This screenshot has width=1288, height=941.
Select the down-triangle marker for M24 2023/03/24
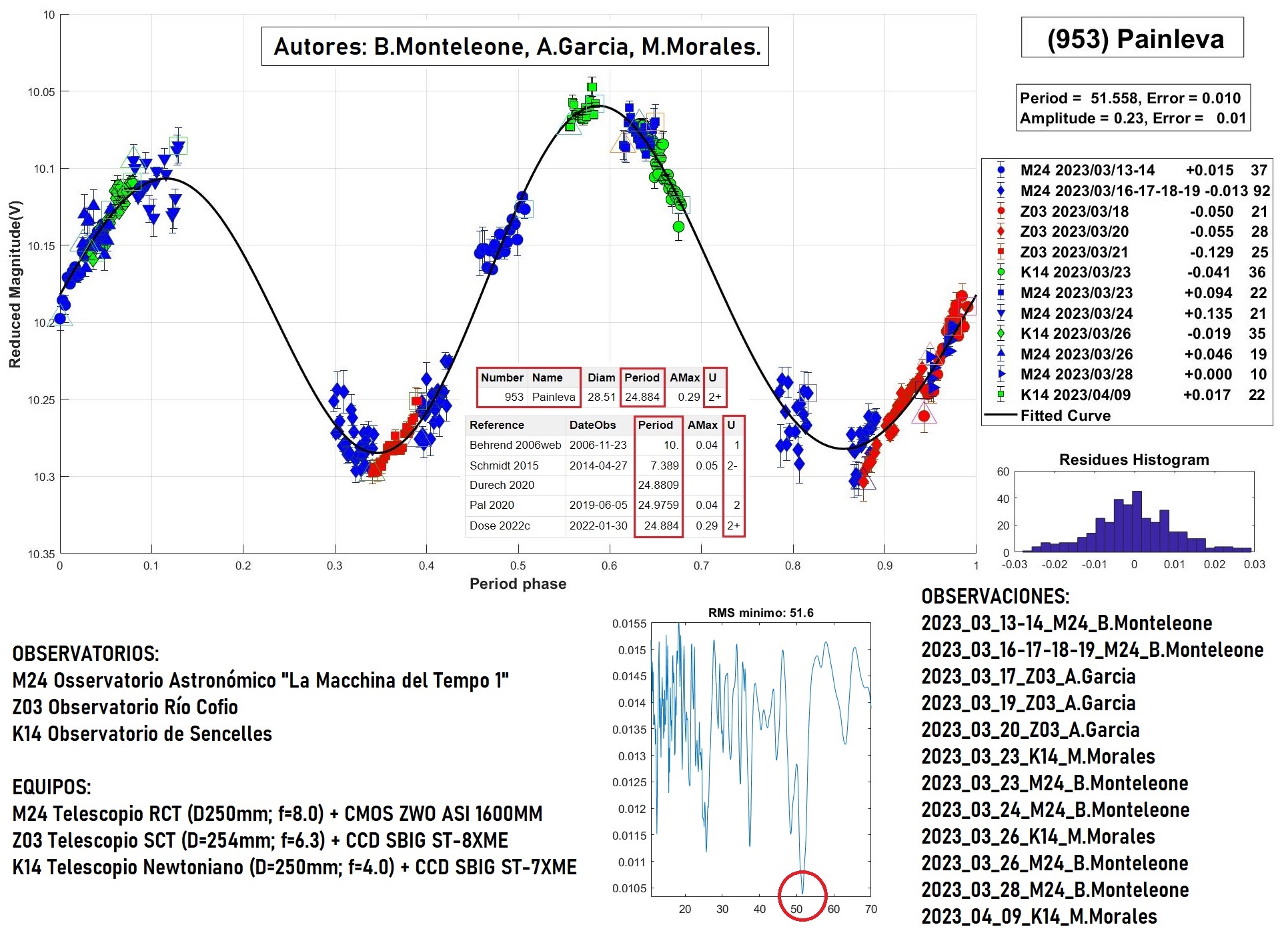pos(1001,313)
